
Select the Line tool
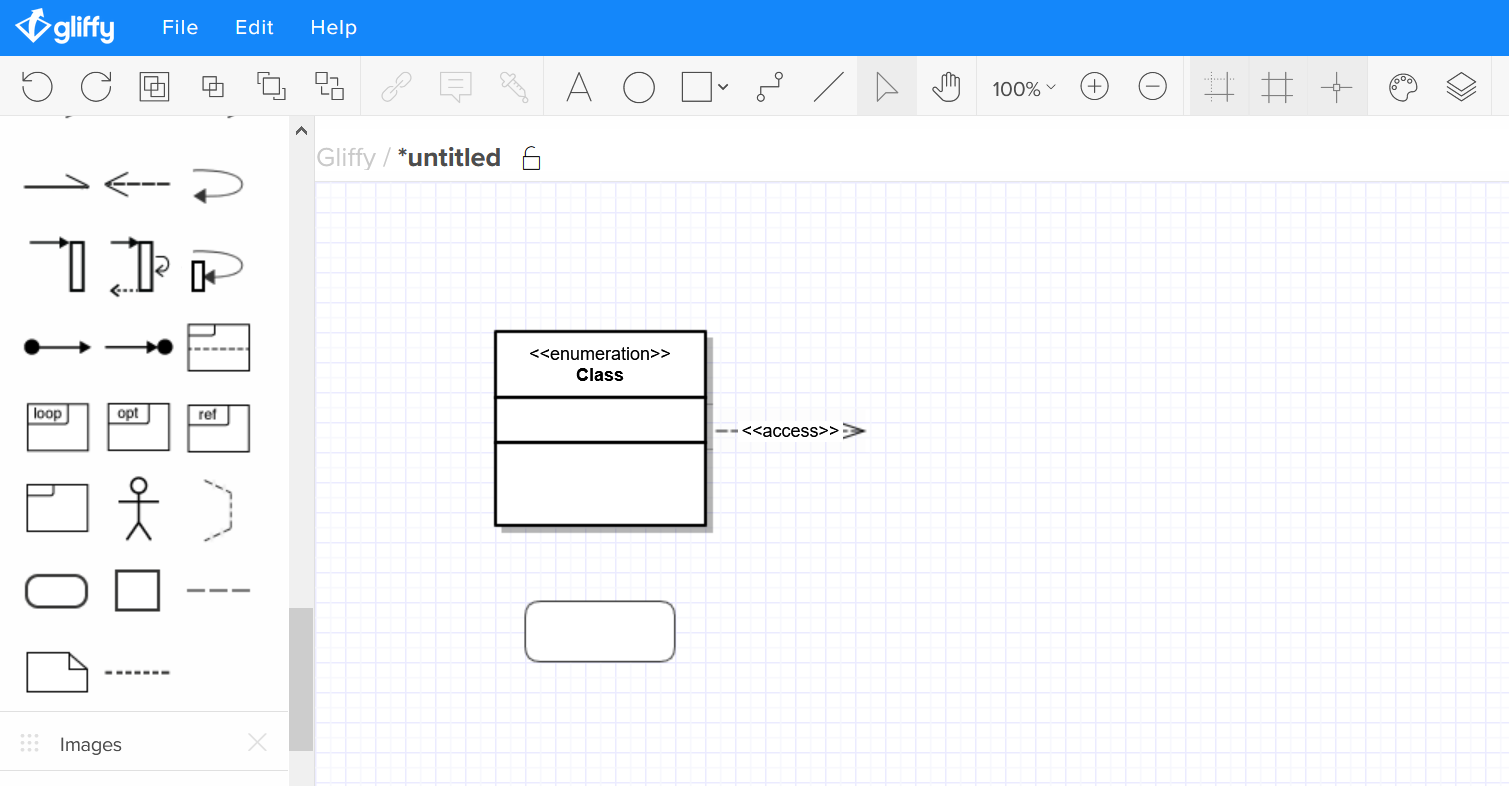tap(828, 87)
